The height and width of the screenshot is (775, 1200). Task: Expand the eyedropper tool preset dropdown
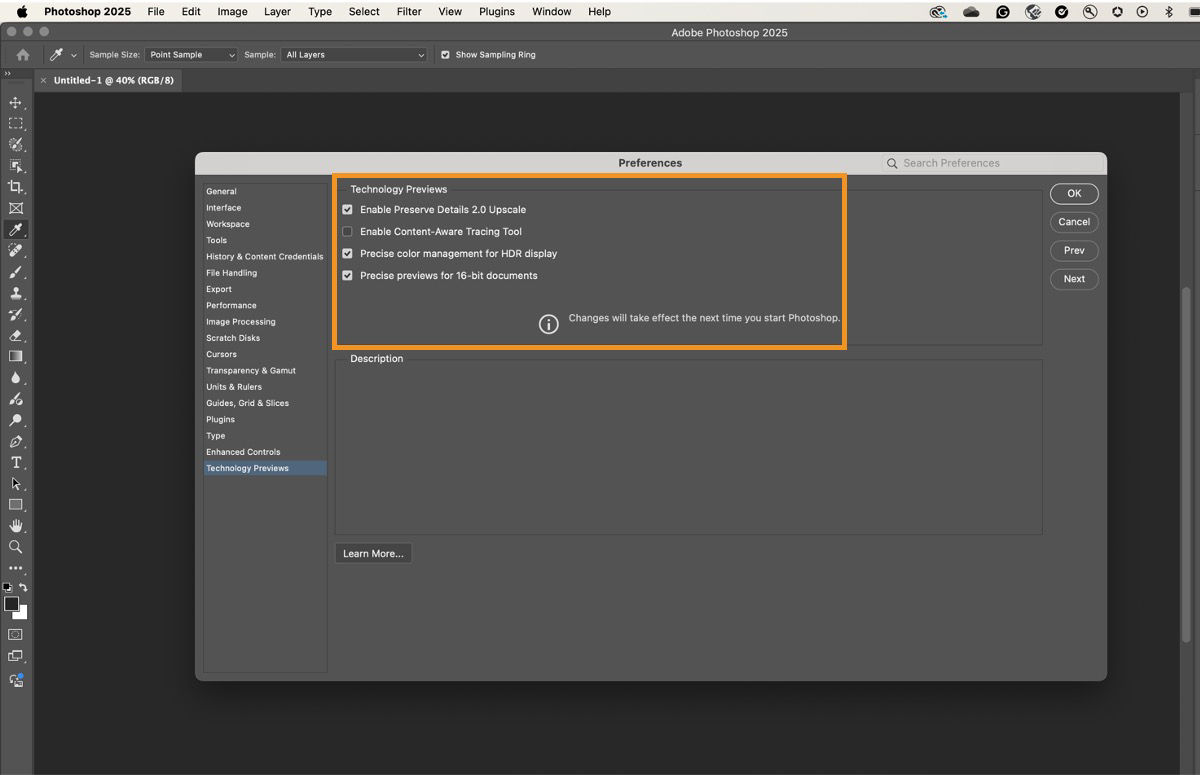pos(73,55)
